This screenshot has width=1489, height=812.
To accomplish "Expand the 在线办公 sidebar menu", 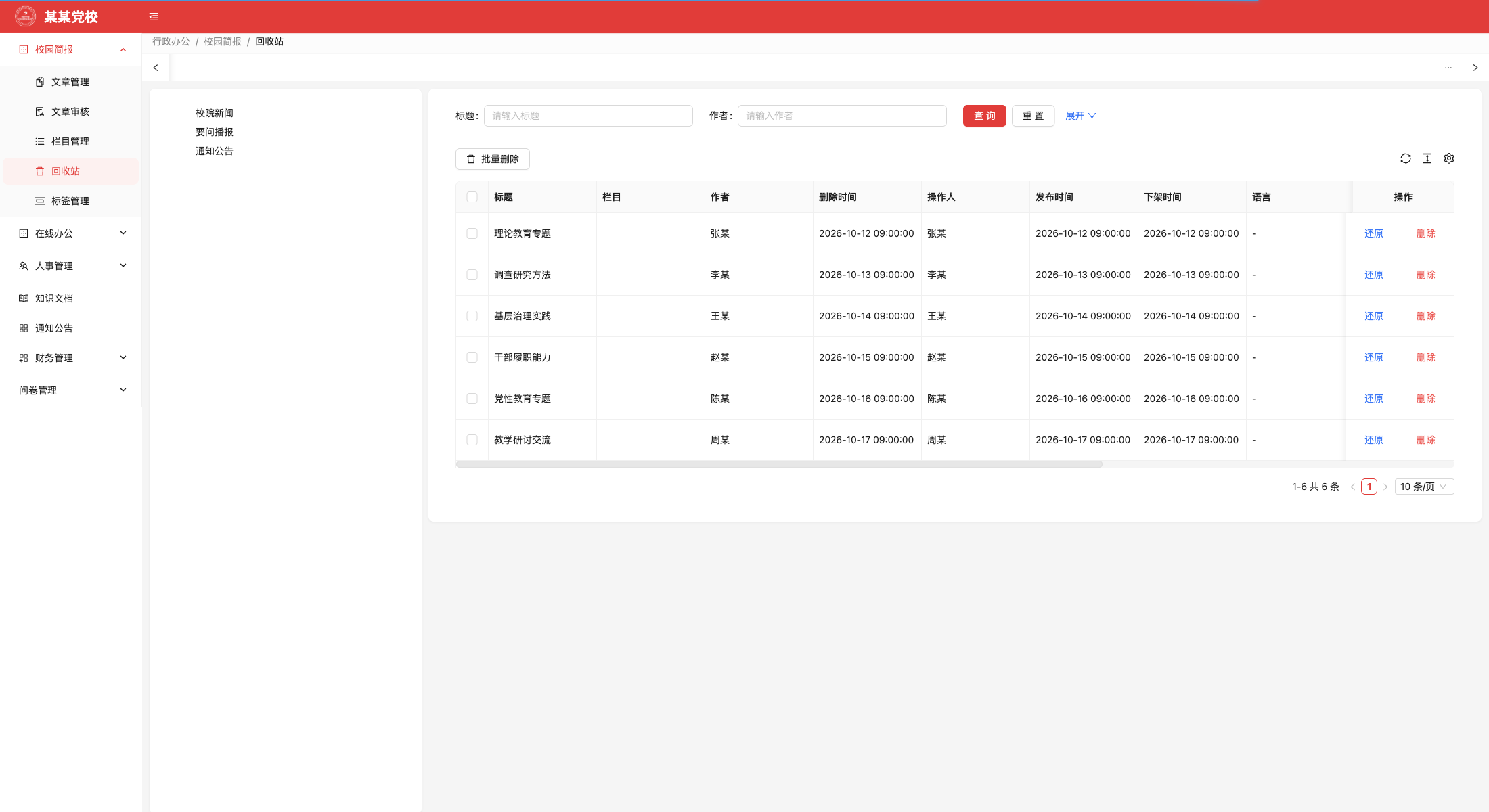I will [x=71, y=233].
